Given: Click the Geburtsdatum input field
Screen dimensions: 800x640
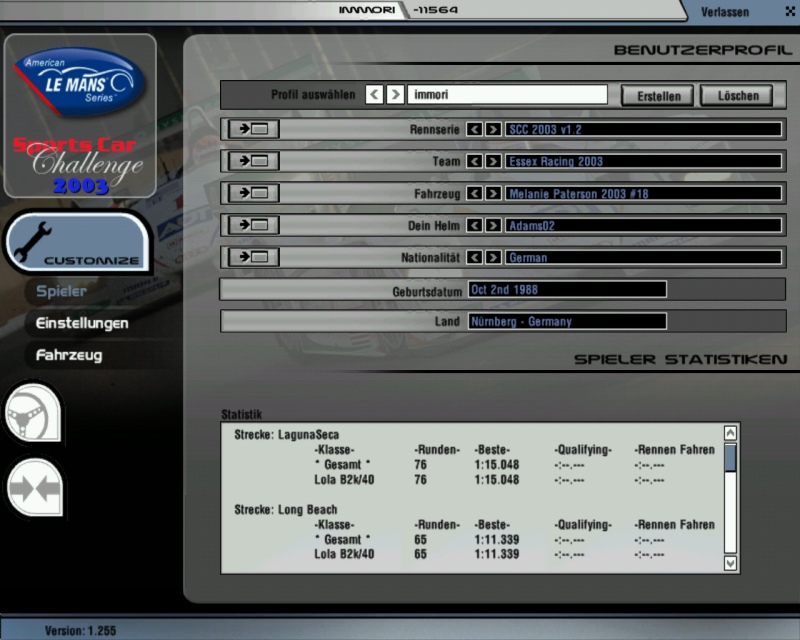Looking at the screenshot, I should pyautogui.click(x=566, y=290).
